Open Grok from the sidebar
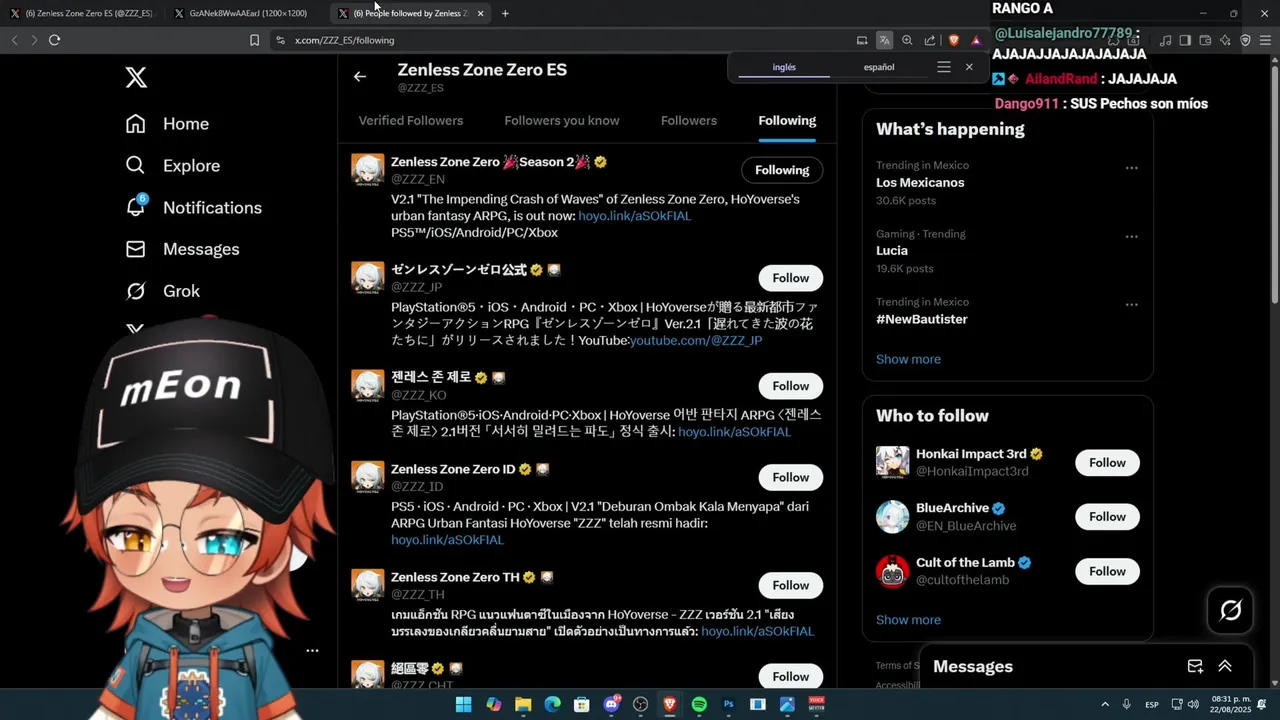Image resolution: width=1280 pixels, height=720 pixels. tap(162, 291)
